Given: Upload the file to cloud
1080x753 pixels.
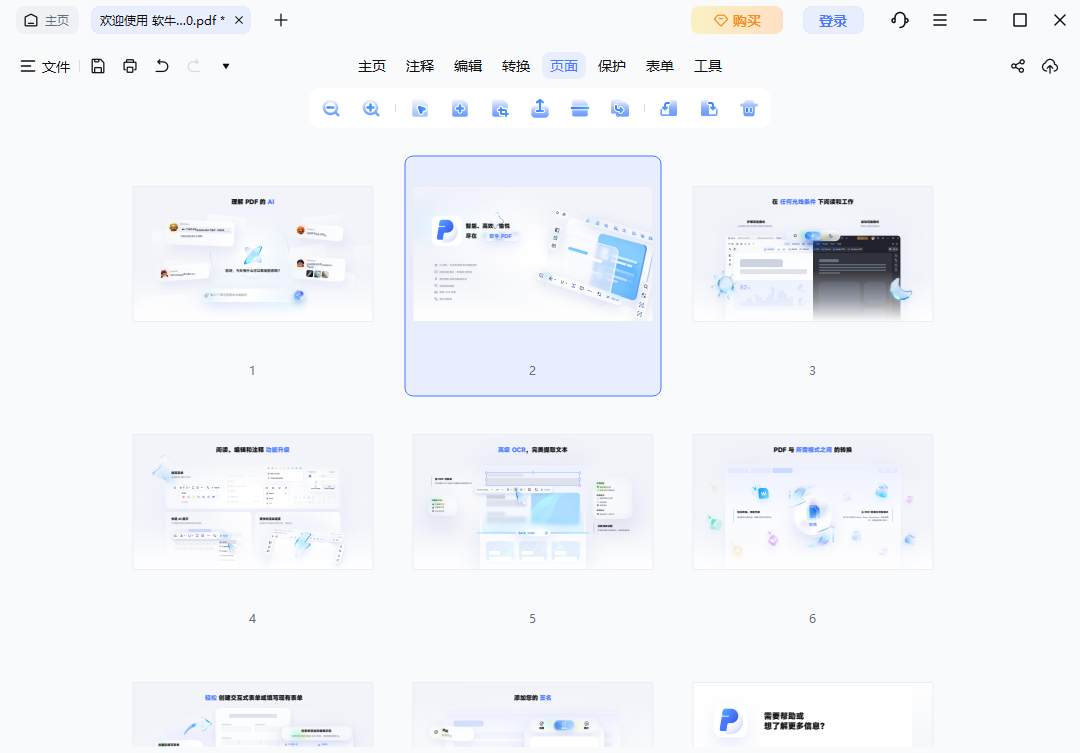Looking at the screenshot, I should pyautogui.click(x=1050, y=66).
